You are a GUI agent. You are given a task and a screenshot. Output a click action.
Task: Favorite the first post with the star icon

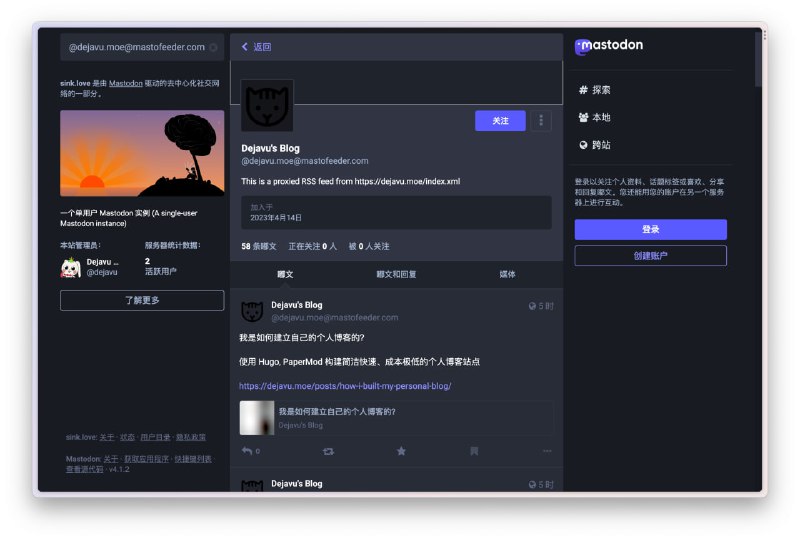[x=401, y=451]
